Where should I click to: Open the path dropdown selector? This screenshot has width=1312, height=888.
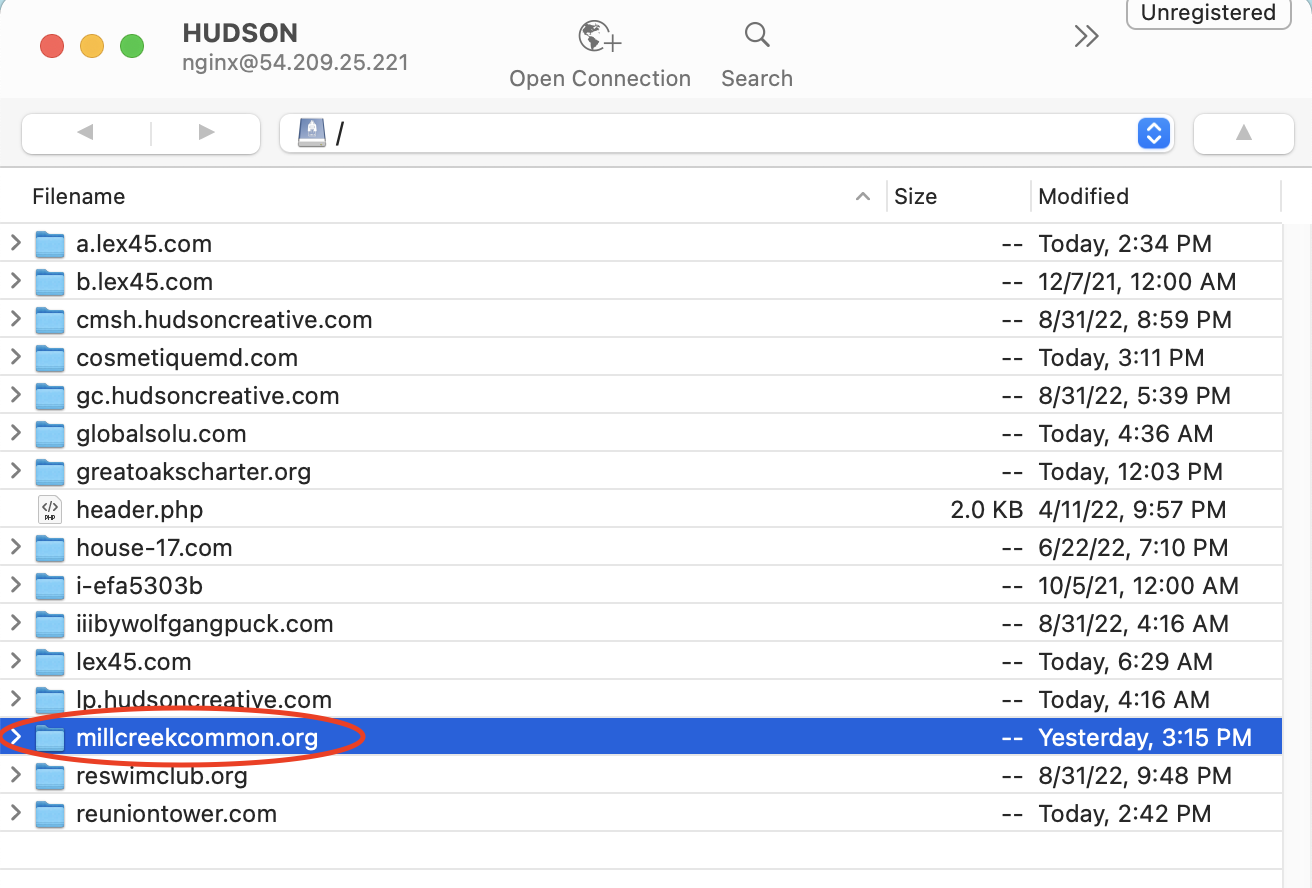click(x=1154, y=133)
